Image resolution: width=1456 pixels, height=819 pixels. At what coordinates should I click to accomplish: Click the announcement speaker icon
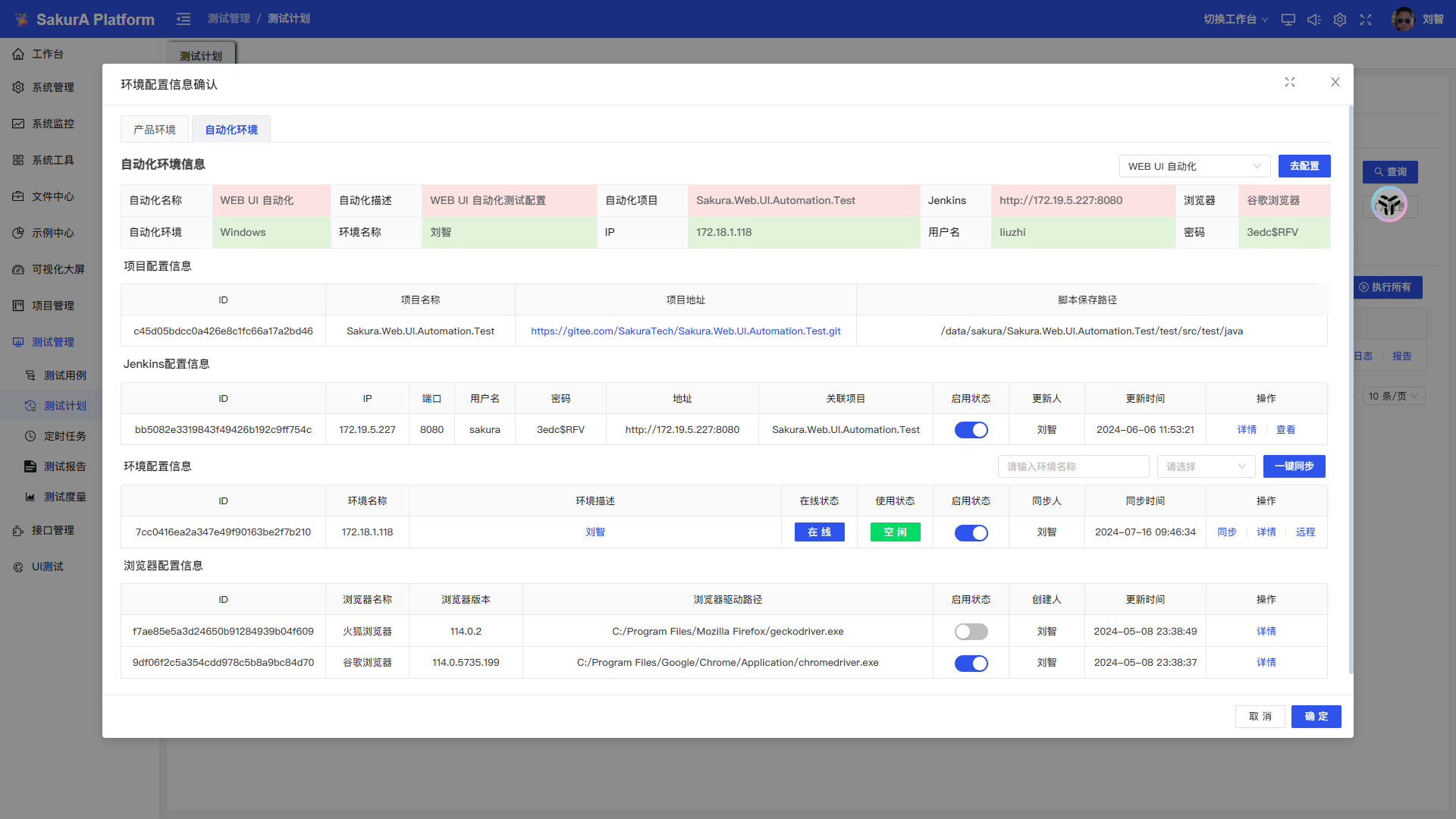coord(1314,20)
